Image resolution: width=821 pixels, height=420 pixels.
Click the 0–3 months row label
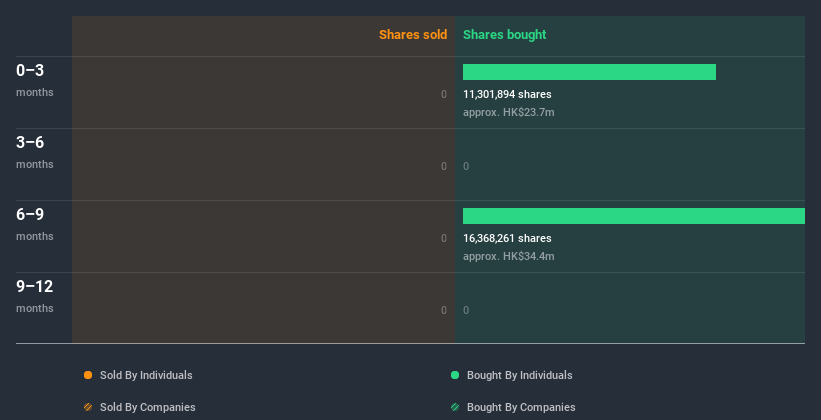coord(35,80)
